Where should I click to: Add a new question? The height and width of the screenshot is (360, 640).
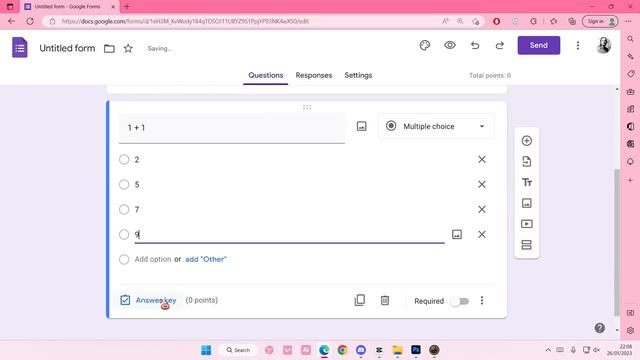pos(527,141)
